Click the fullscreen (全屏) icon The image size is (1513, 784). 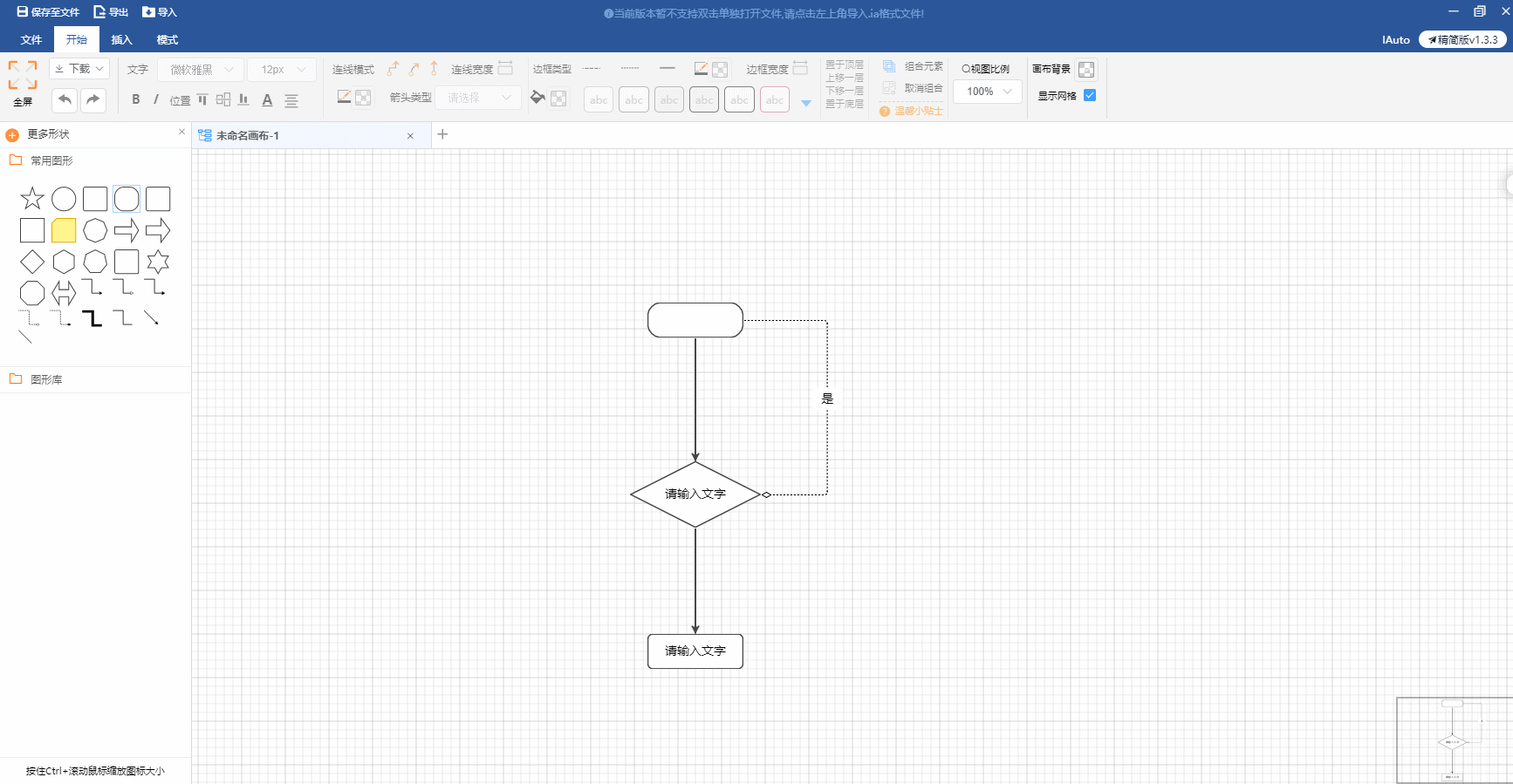coord(23,76)
